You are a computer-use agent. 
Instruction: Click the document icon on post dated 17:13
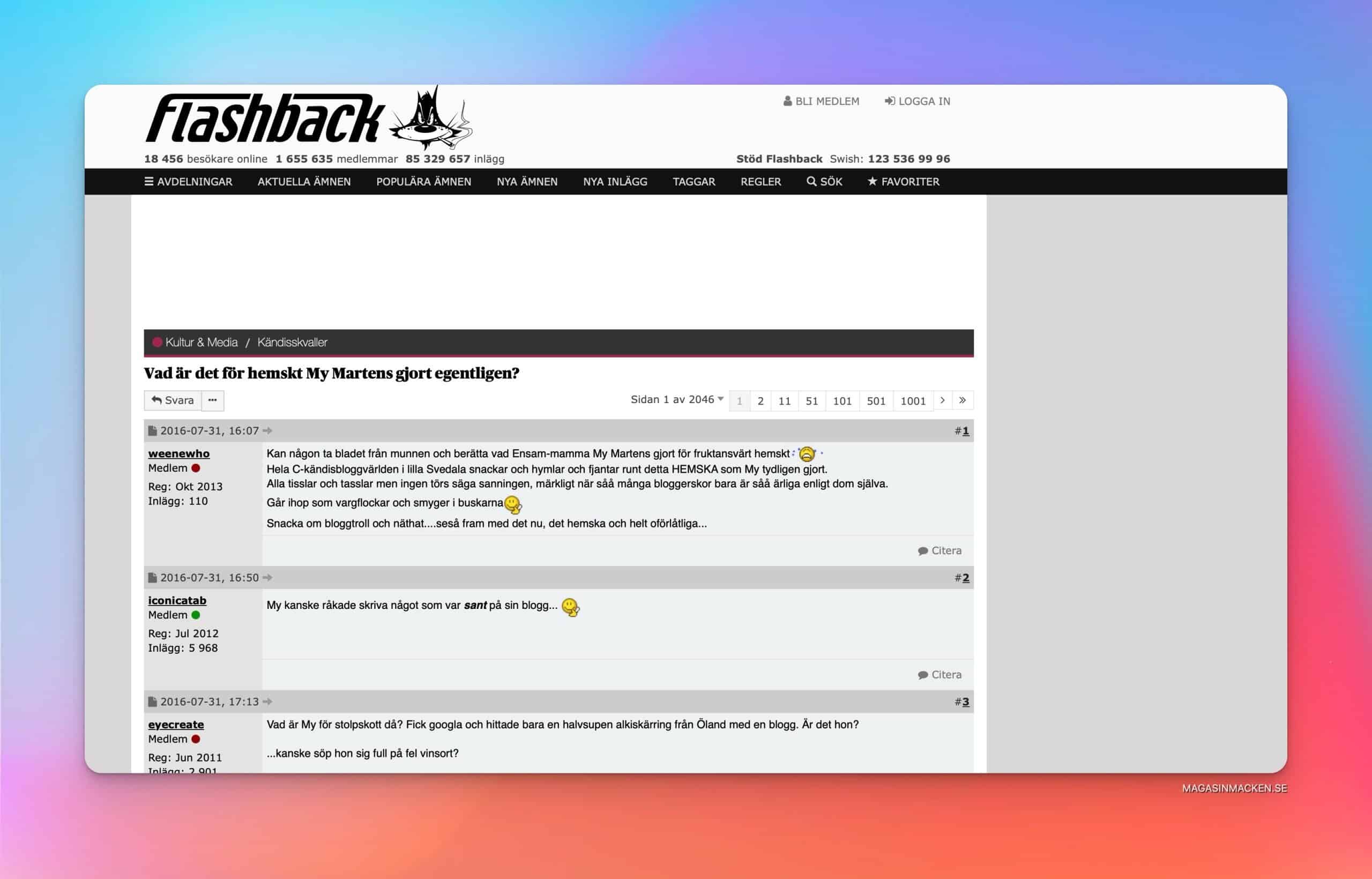[152, 702]
